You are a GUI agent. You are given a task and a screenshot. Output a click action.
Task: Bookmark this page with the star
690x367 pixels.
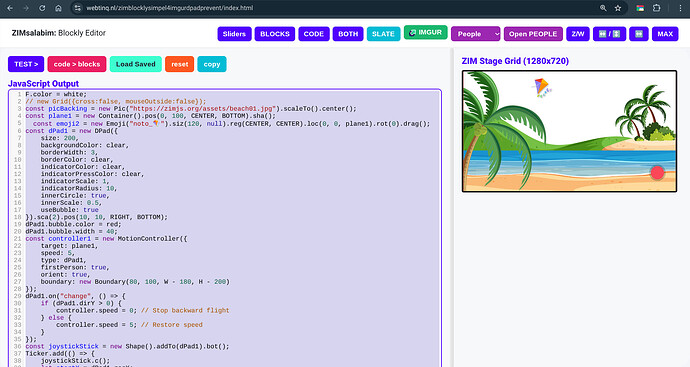[618, 8]
